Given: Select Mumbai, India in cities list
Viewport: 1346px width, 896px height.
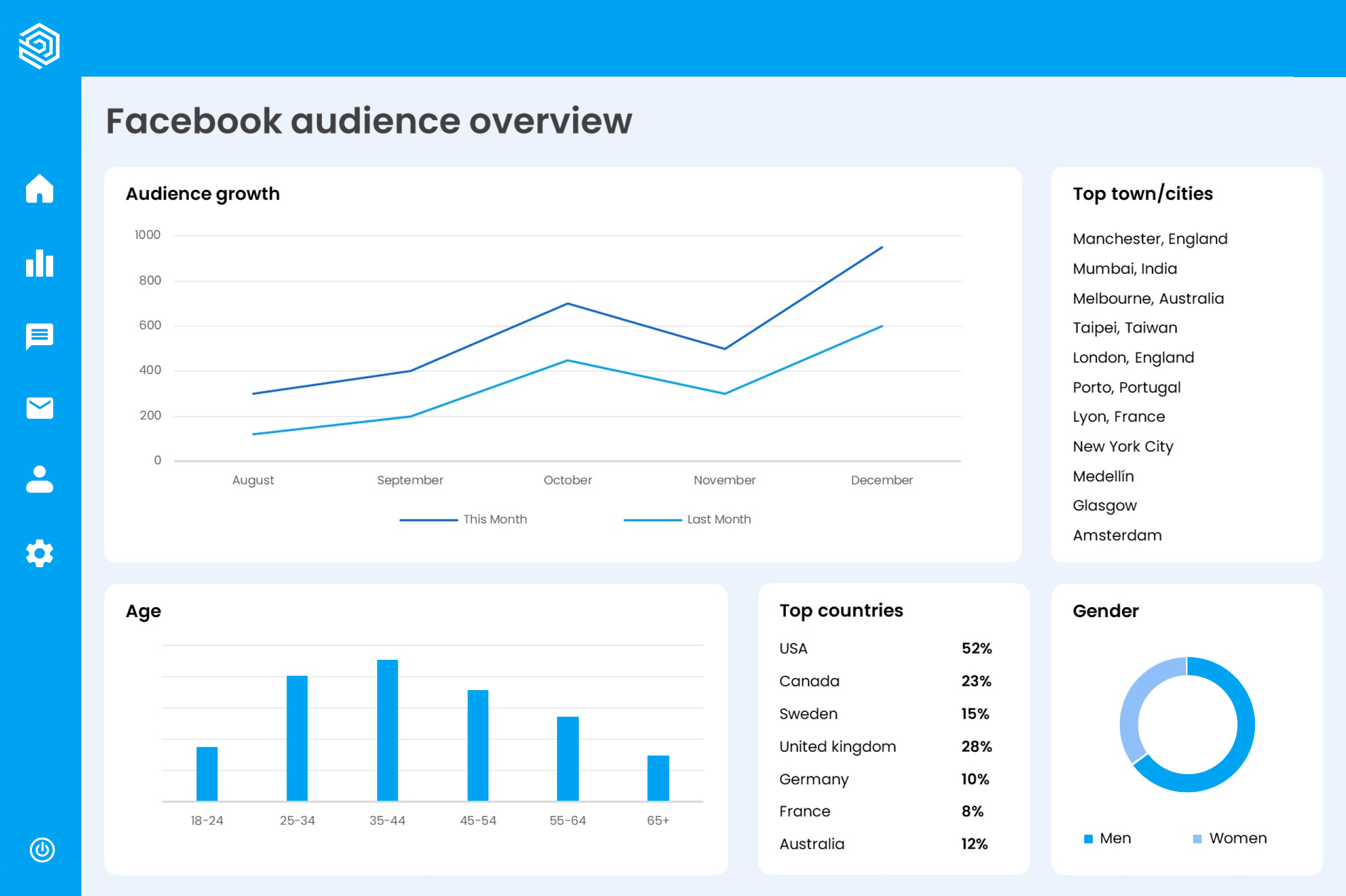Looking at the screenshot, I should pos(1125,269).
